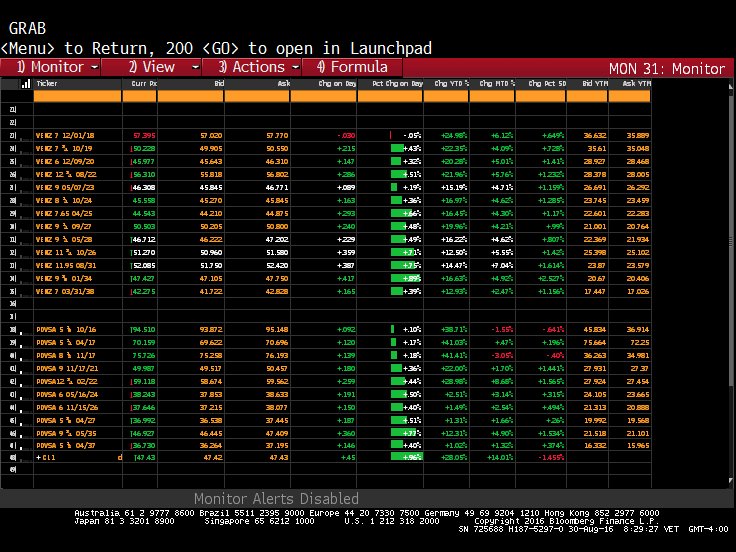This screenshot has height=552, width=736.
Task: Click the MON 31: Monitor title label
Action: pyautogui.click(x=667, y=69)
